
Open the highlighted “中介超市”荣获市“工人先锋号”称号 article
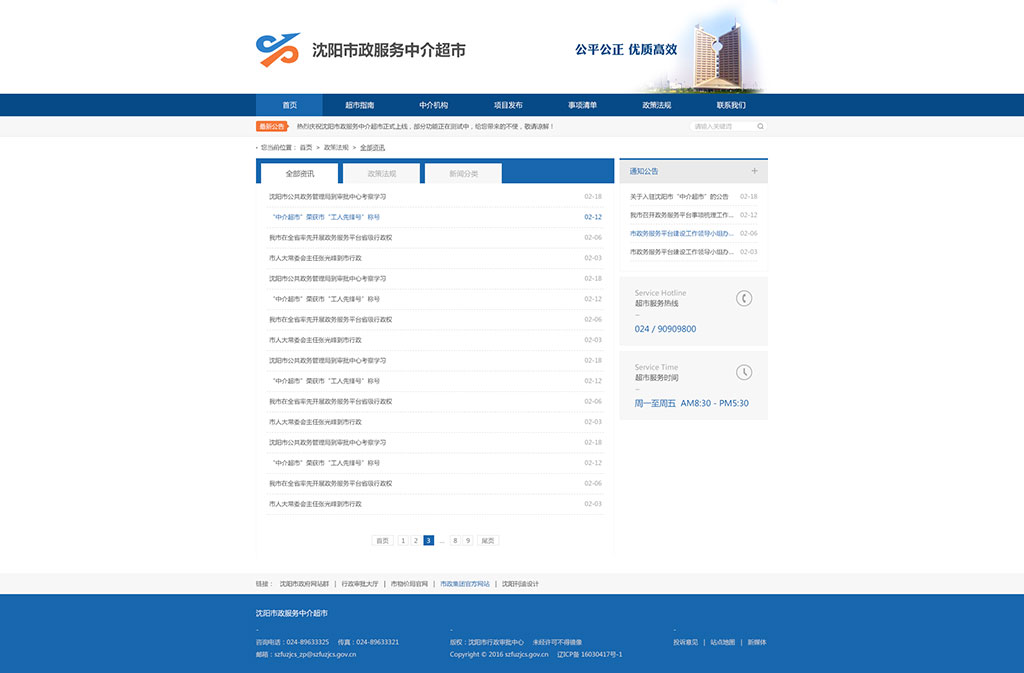pos(325,217)
